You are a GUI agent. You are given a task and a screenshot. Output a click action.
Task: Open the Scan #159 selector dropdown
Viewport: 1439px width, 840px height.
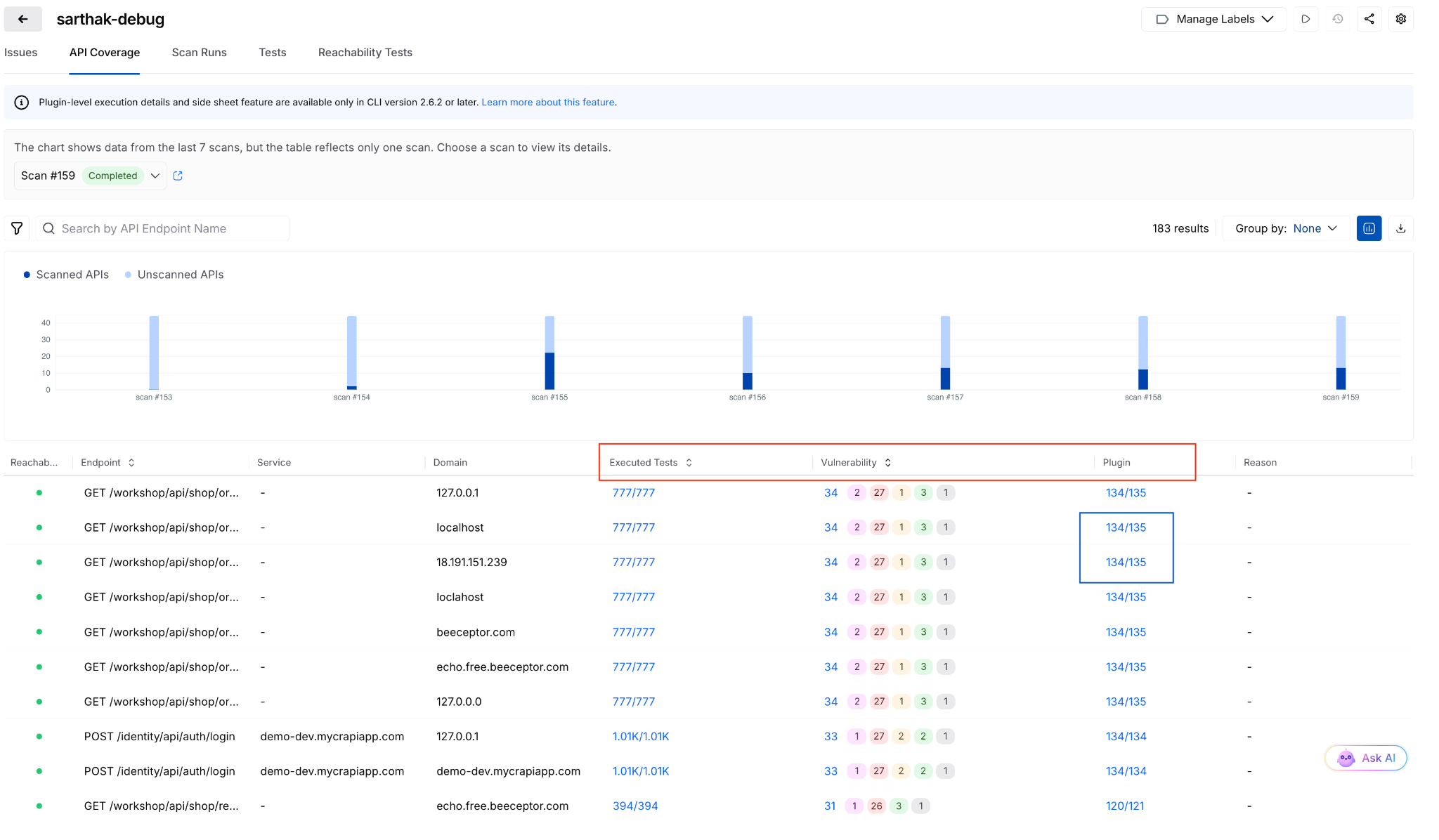pos(91,176)
